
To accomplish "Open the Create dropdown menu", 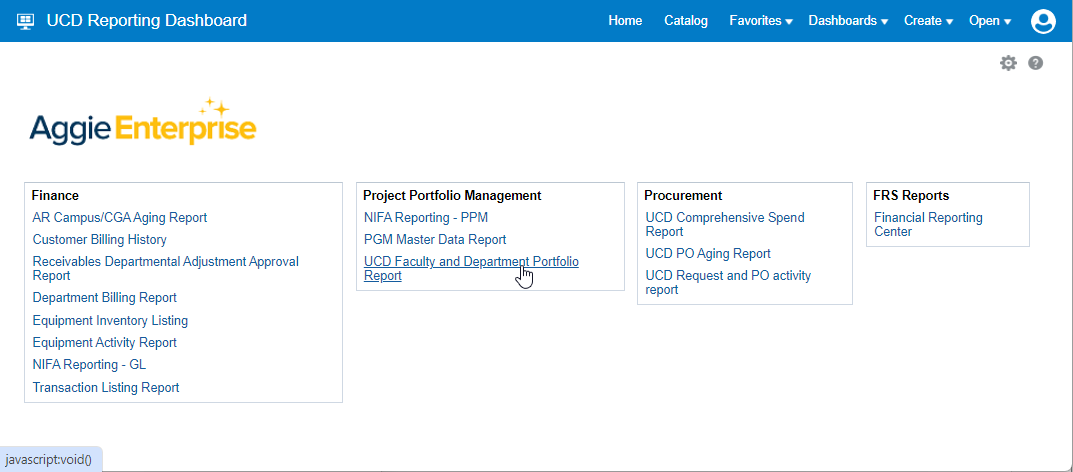I will [x=927, y=21].
